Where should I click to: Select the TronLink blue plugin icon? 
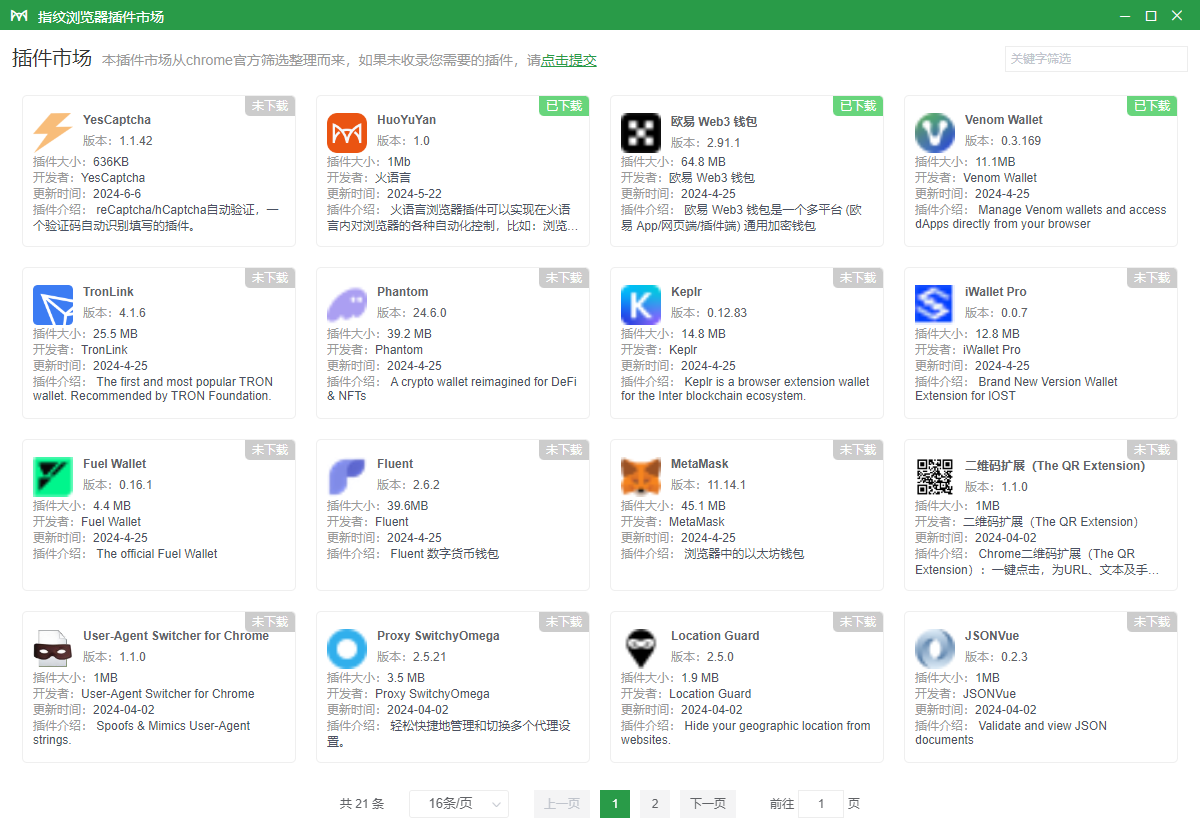53,305
